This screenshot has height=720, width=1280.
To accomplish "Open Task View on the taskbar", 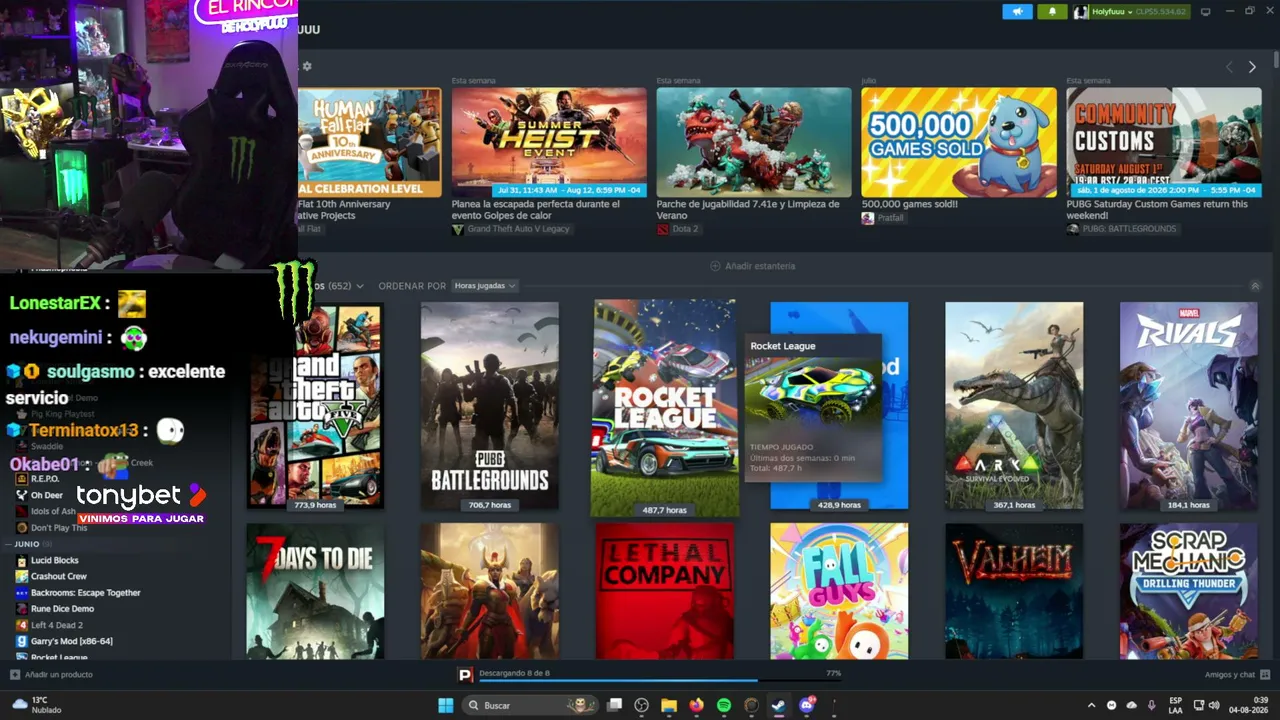I will [x=615, y=705].
